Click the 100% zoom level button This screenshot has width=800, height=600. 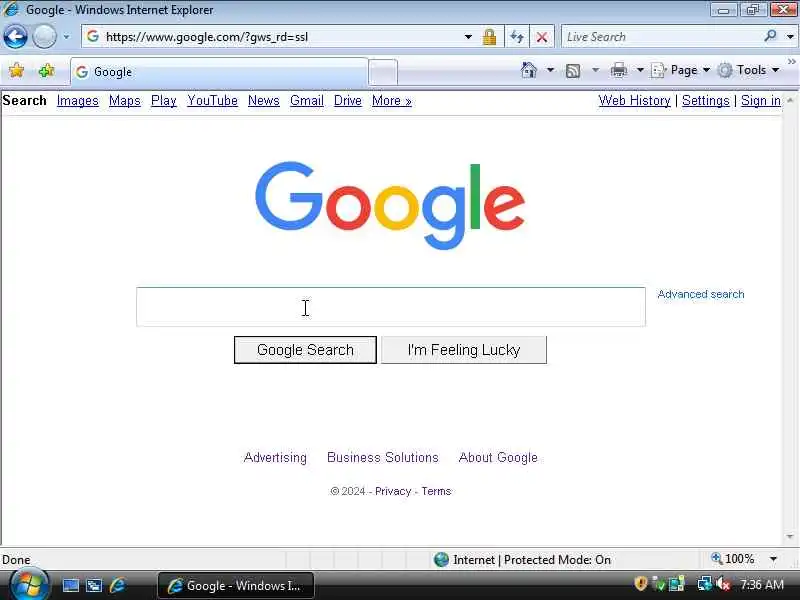pos(733,559)
